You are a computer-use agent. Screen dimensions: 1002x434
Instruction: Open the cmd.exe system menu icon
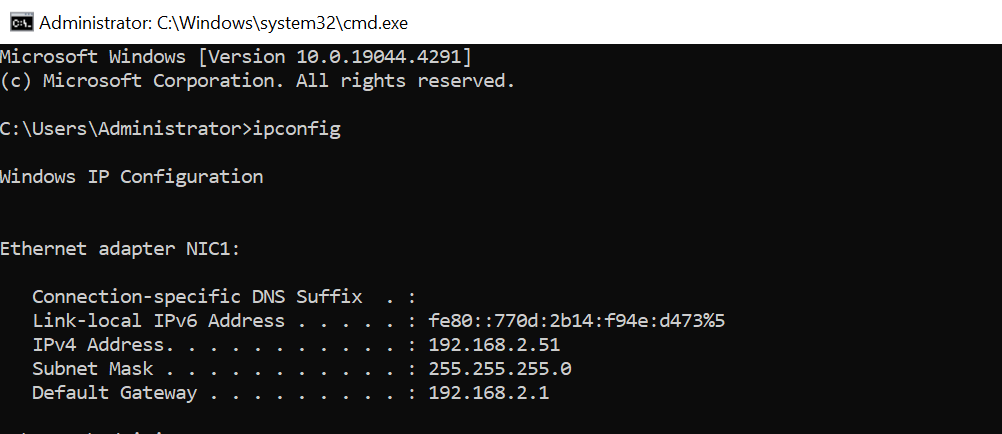21,23
